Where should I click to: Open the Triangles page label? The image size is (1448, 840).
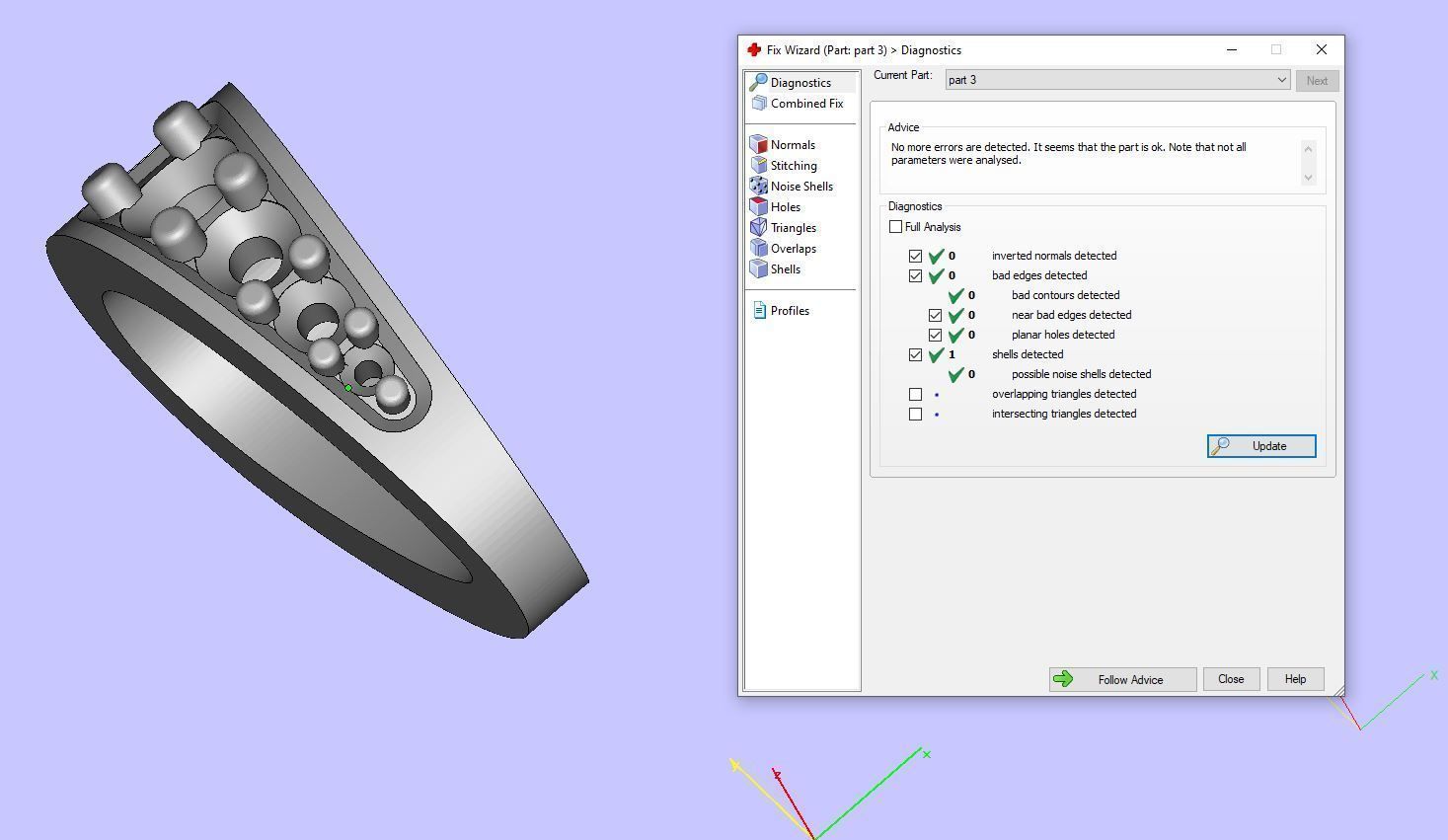tap(794, 228)
